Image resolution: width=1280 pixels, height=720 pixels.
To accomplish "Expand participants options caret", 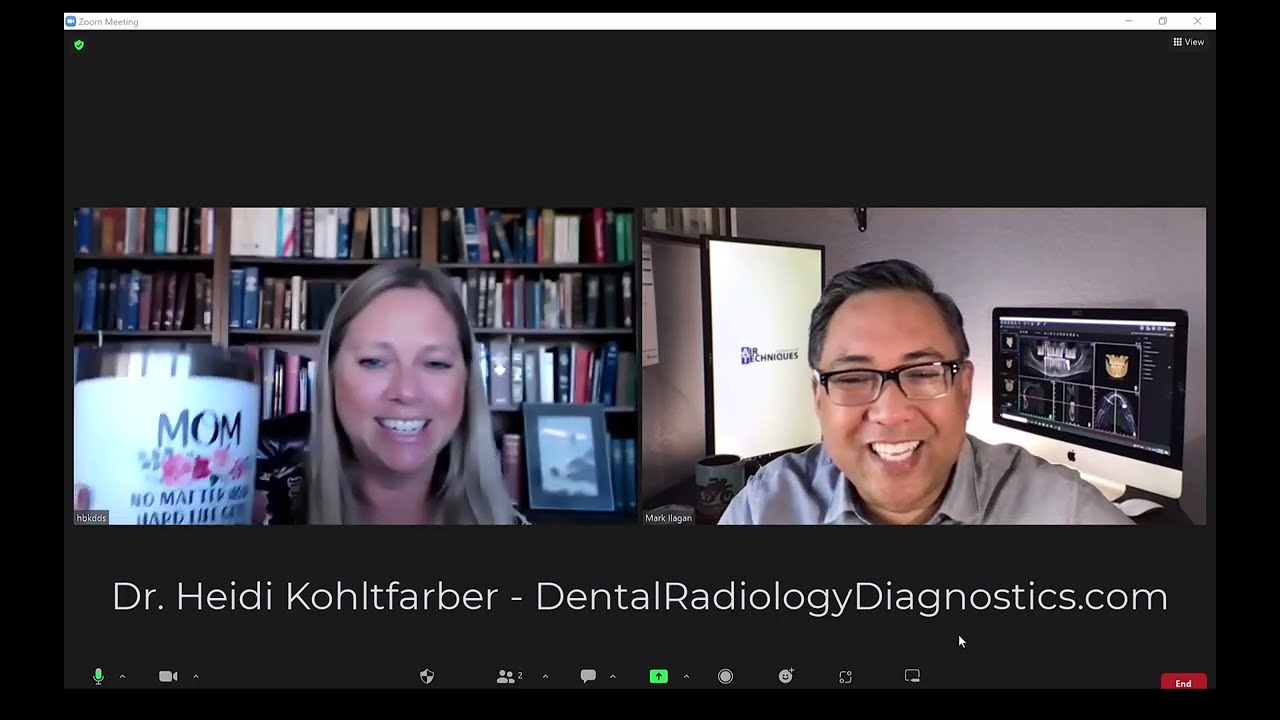I will [x=545, y=677].
